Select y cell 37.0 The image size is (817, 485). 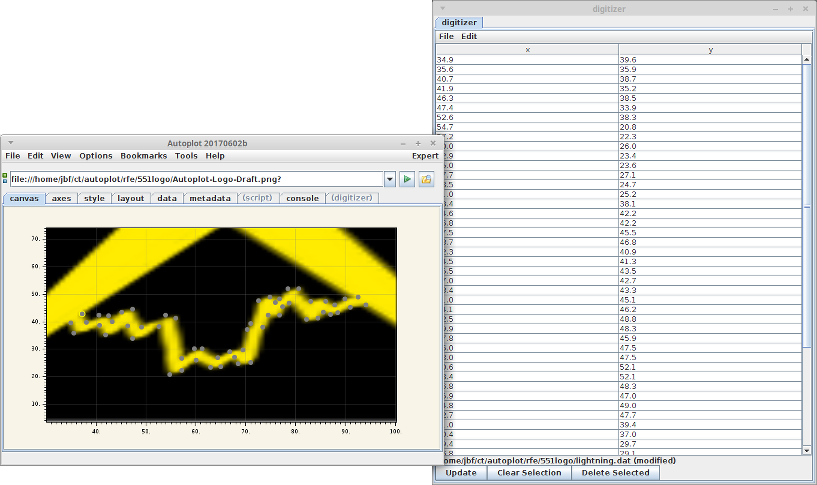(710, 434)
